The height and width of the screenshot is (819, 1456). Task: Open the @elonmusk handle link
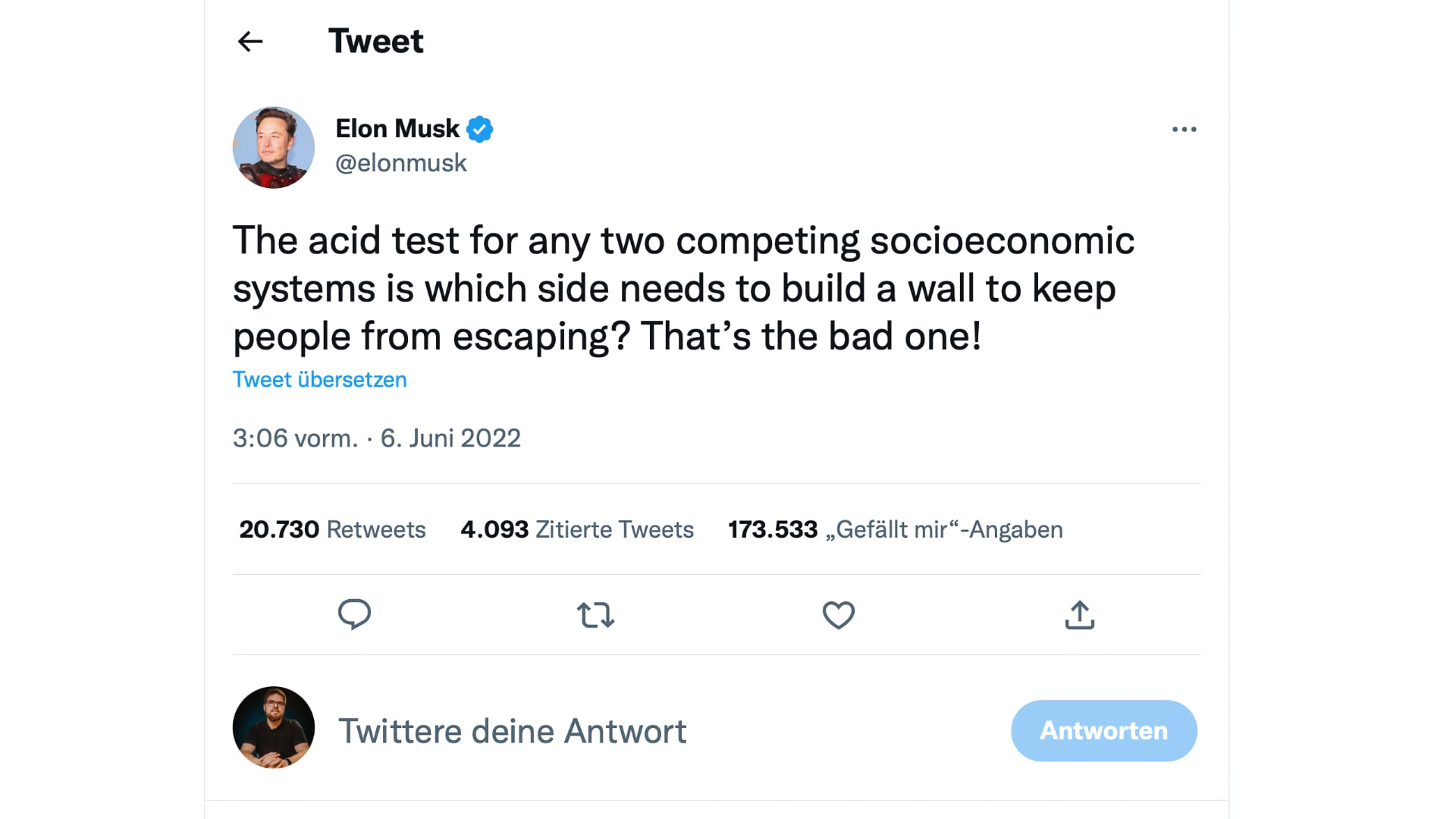401,163
